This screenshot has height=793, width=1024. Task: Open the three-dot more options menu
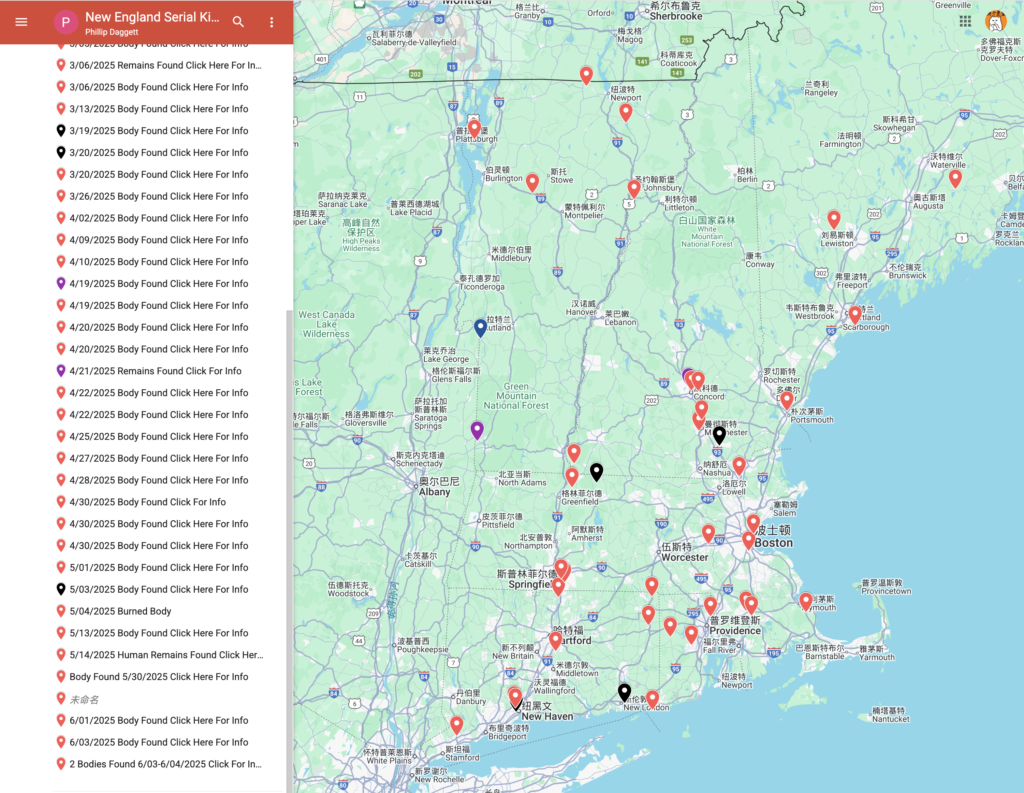point(272,22)
